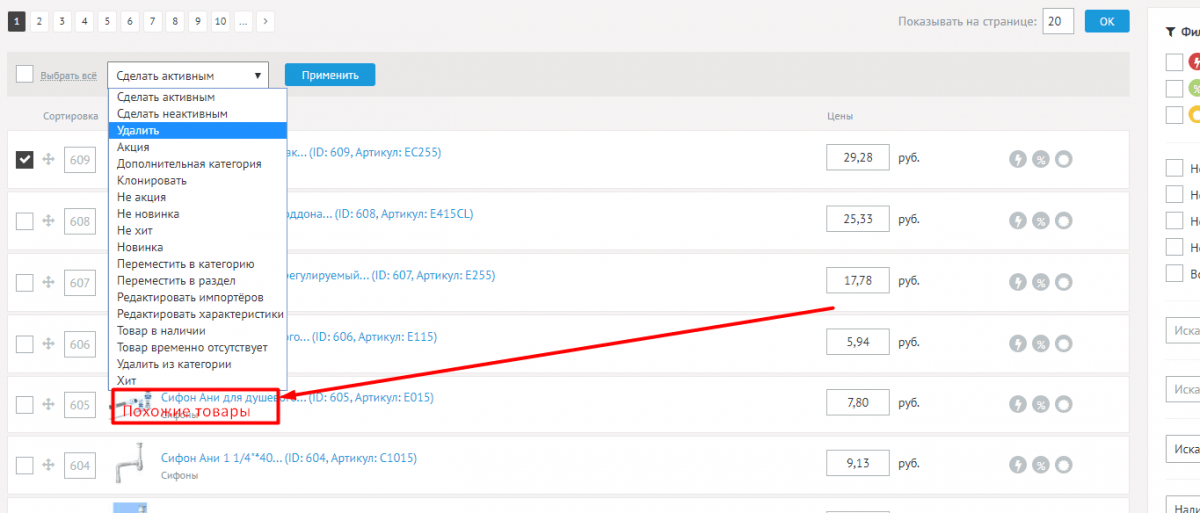
Task: Click the drag-move handle icon of item 606
Action: point(48,343)
